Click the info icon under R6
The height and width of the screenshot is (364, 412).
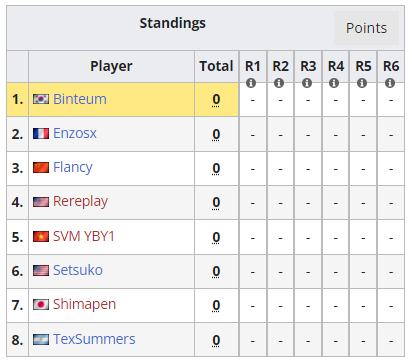390,83
